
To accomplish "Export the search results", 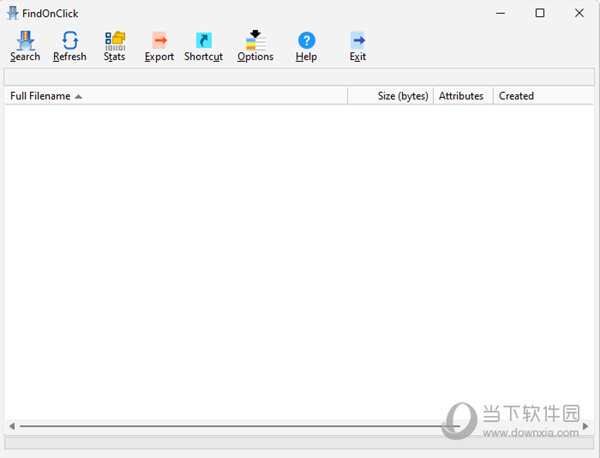I will pyautogui.click(x=159, y=46).
